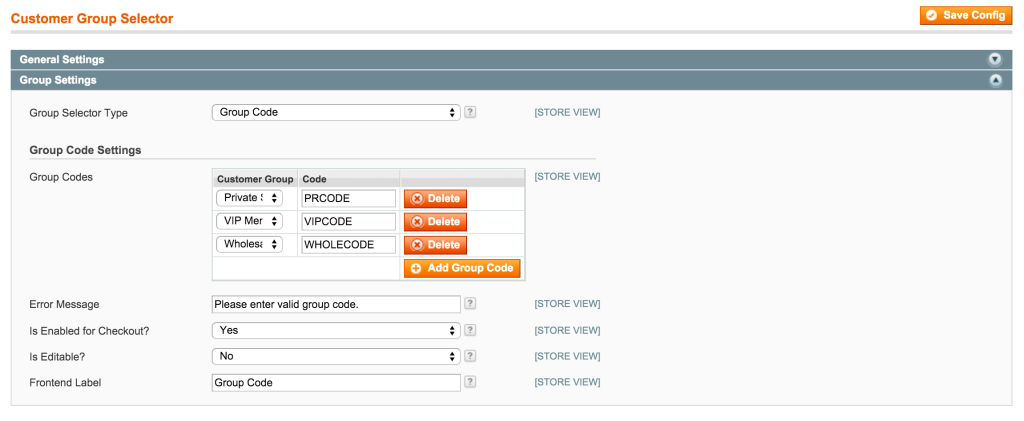
Task: Click the Frontend Label input field
Action: click(x=336, y=382)
